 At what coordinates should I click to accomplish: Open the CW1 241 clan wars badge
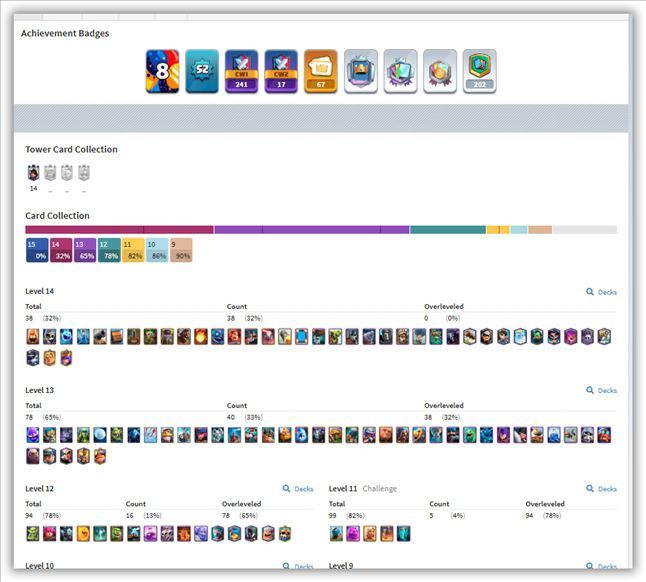tap(241, 71)
